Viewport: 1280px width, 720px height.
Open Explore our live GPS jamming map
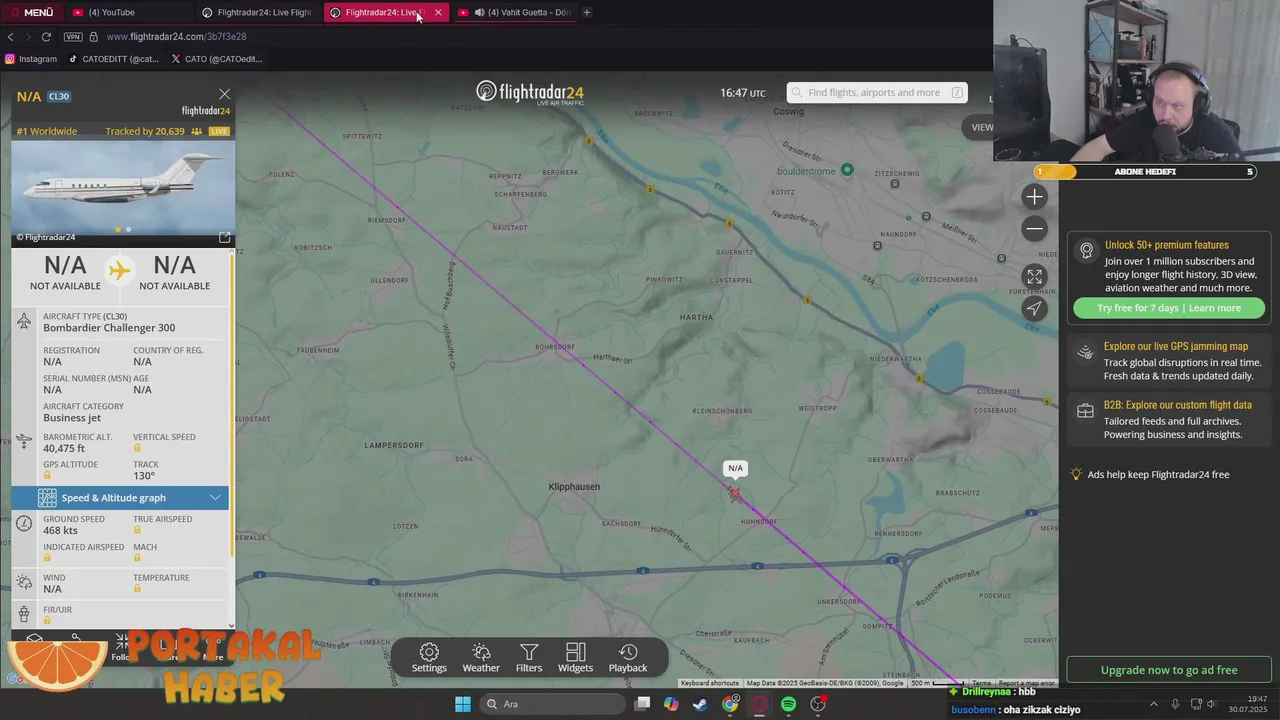point(1175,347)
